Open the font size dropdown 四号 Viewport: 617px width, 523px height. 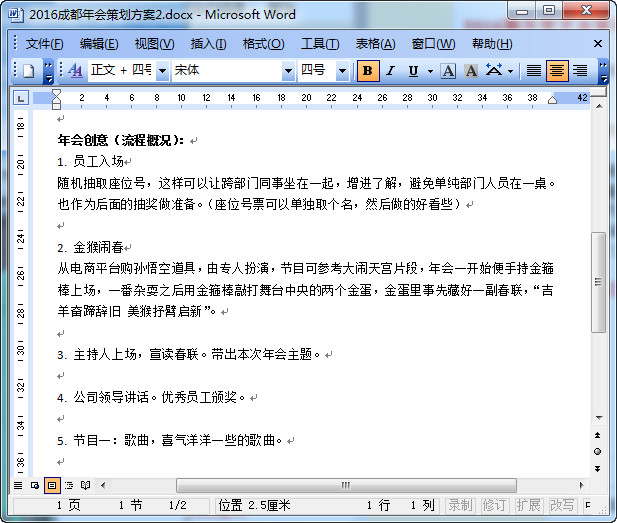342,71
